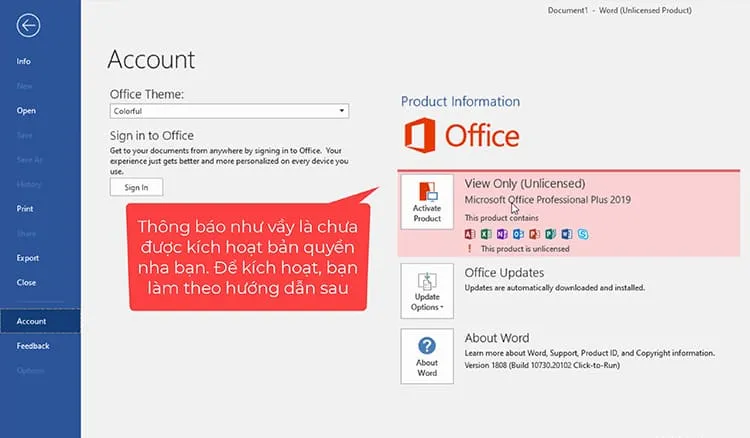Viewport: 750px width, 438px height.
Task: Choose Close in the sidebar
Action: click(26, 282)
